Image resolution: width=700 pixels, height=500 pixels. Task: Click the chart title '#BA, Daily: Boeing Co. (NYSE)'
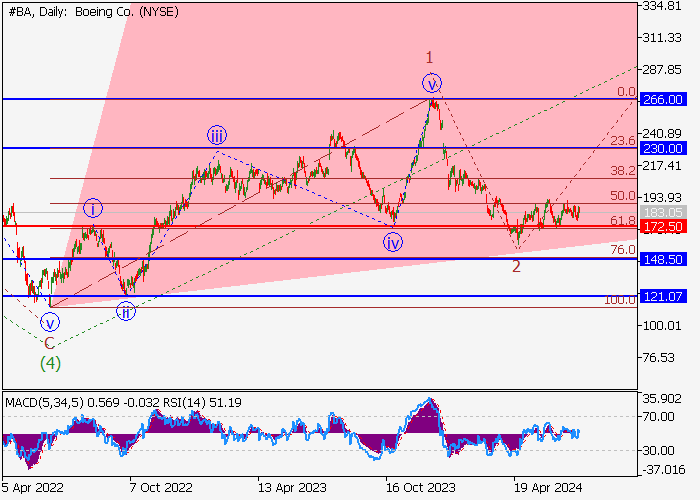click(x=93, y=12)
